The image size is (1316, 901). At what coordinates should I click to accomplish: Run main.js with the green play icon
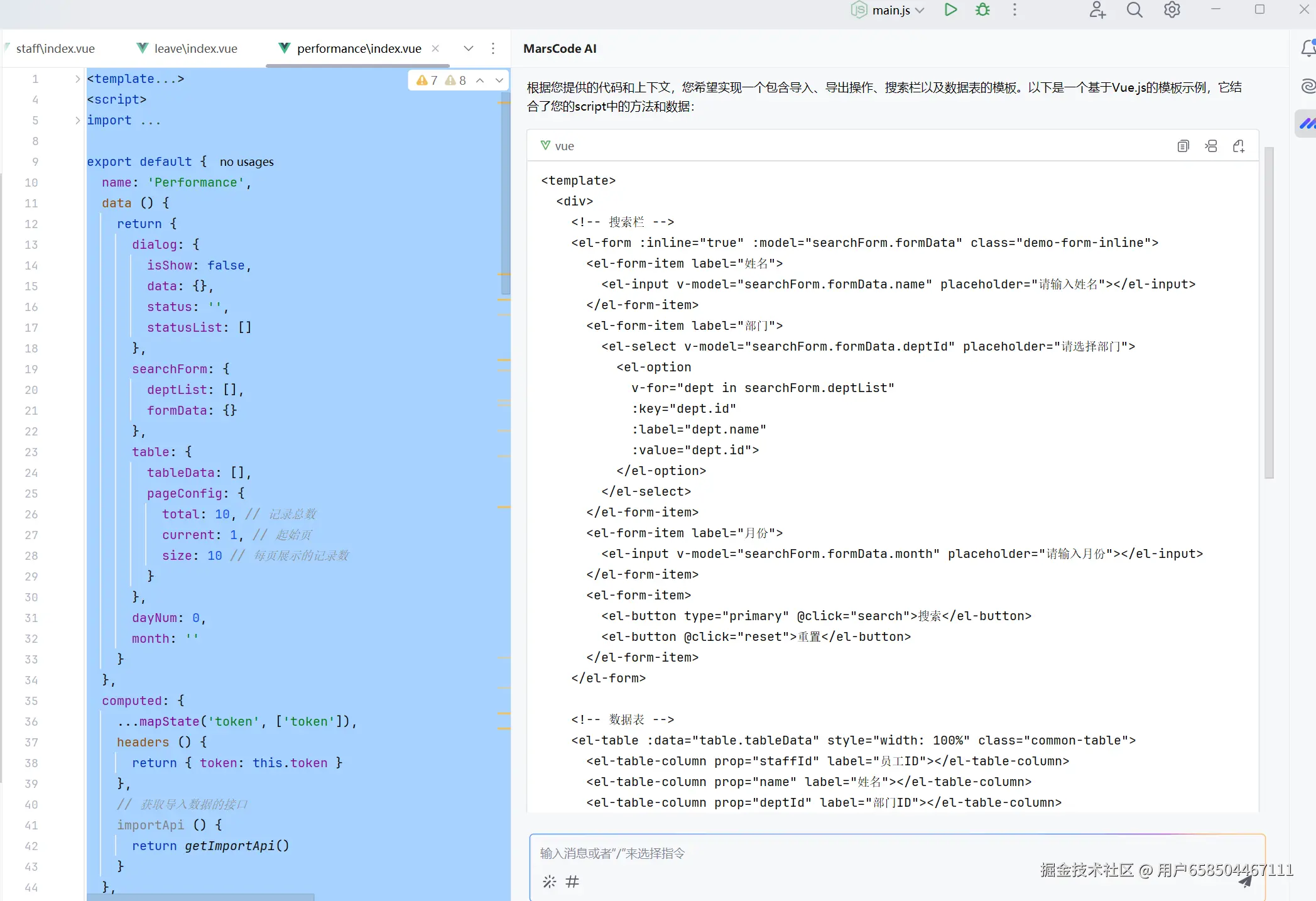click(x=950, y=10)
